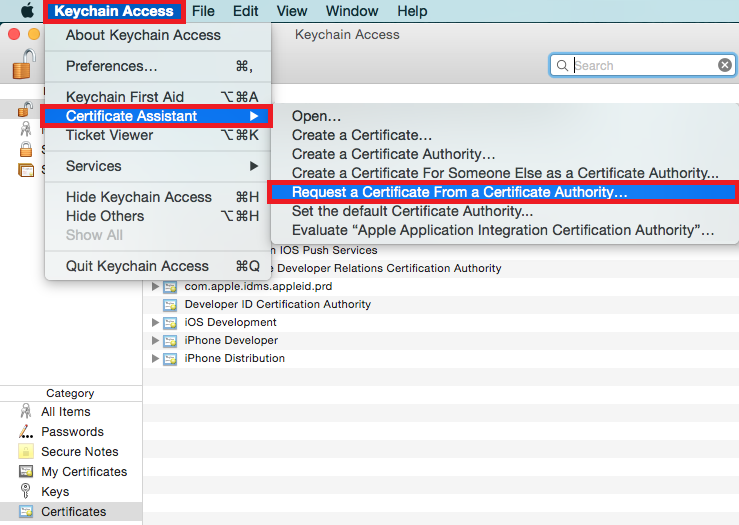The height and width of the screenshot is (525, 739).
Task: Choose Create a Certificate For Someone Else
Action: pyautogui.click(x=504, y=173)
